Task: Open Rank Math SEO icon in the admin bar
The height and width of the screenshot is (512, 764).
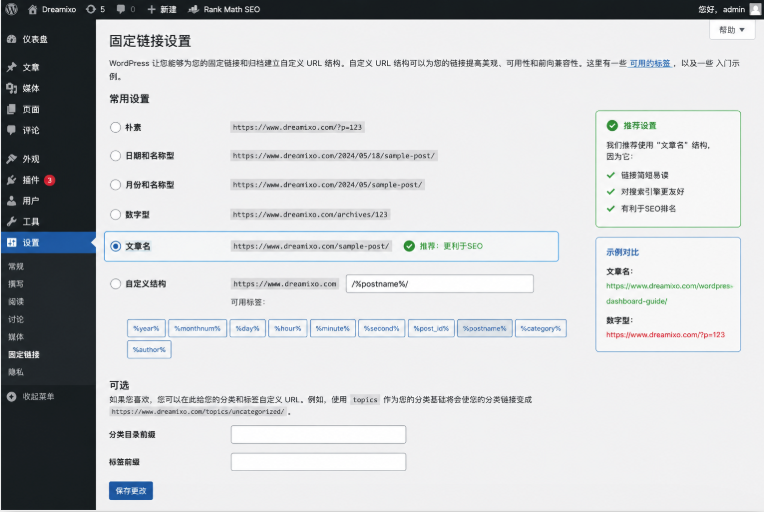Action: (x=193, y=9)
